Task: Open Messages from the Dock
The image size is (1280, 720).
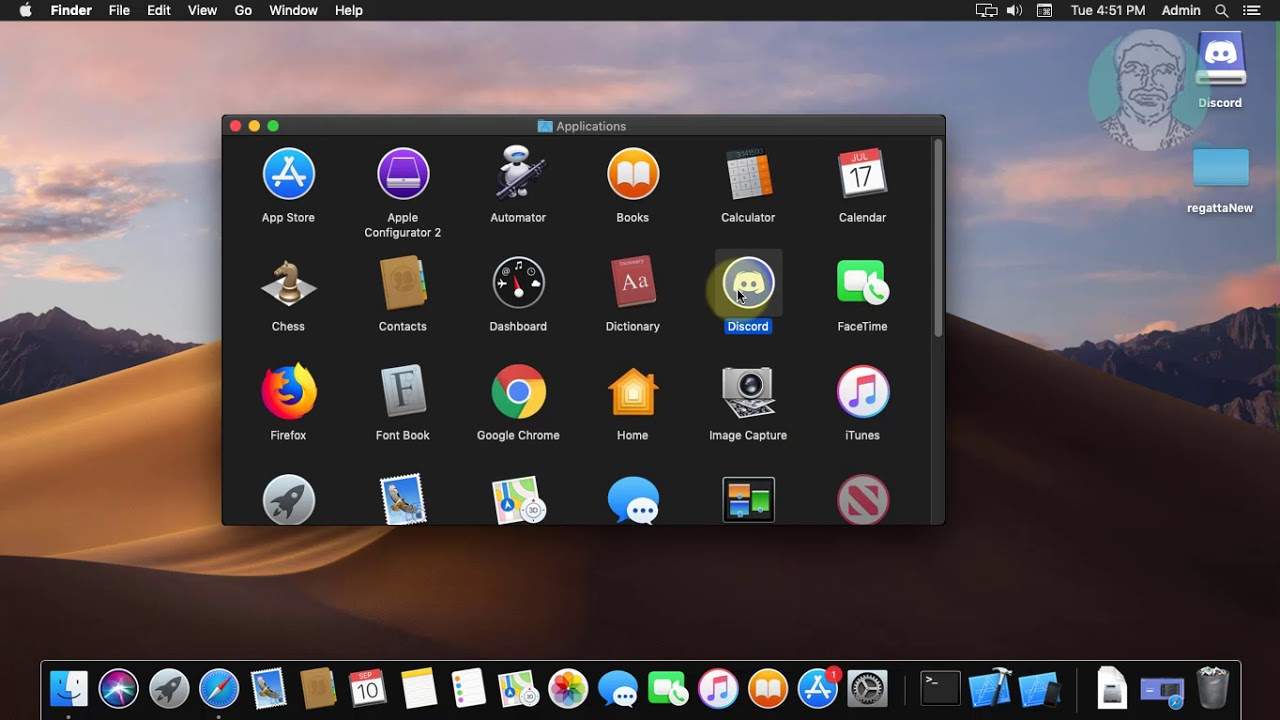Action: pyautogui.click(x=618, y=688)
